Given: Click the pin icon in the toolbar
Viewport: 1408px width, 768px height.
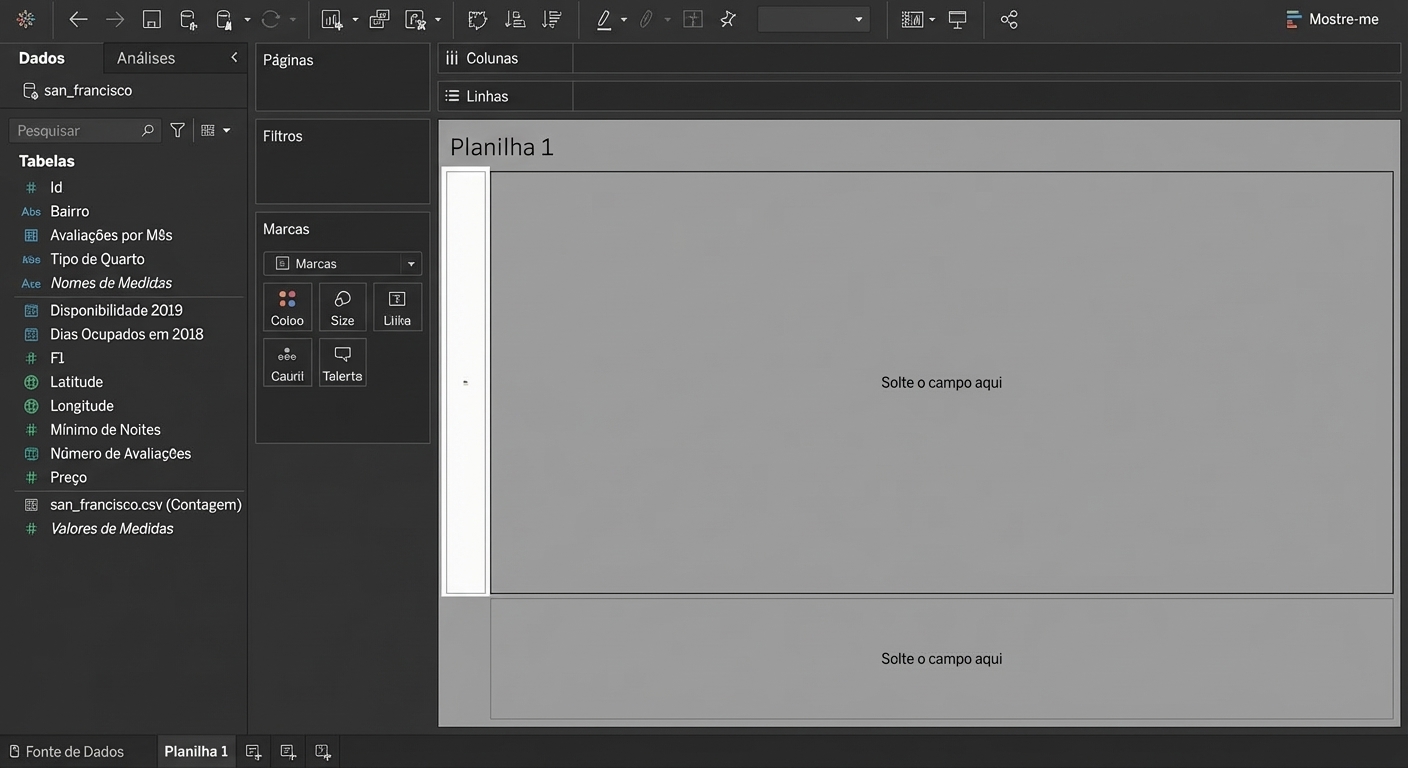Looking at the screenshot, I should click(x=728, y=20).
